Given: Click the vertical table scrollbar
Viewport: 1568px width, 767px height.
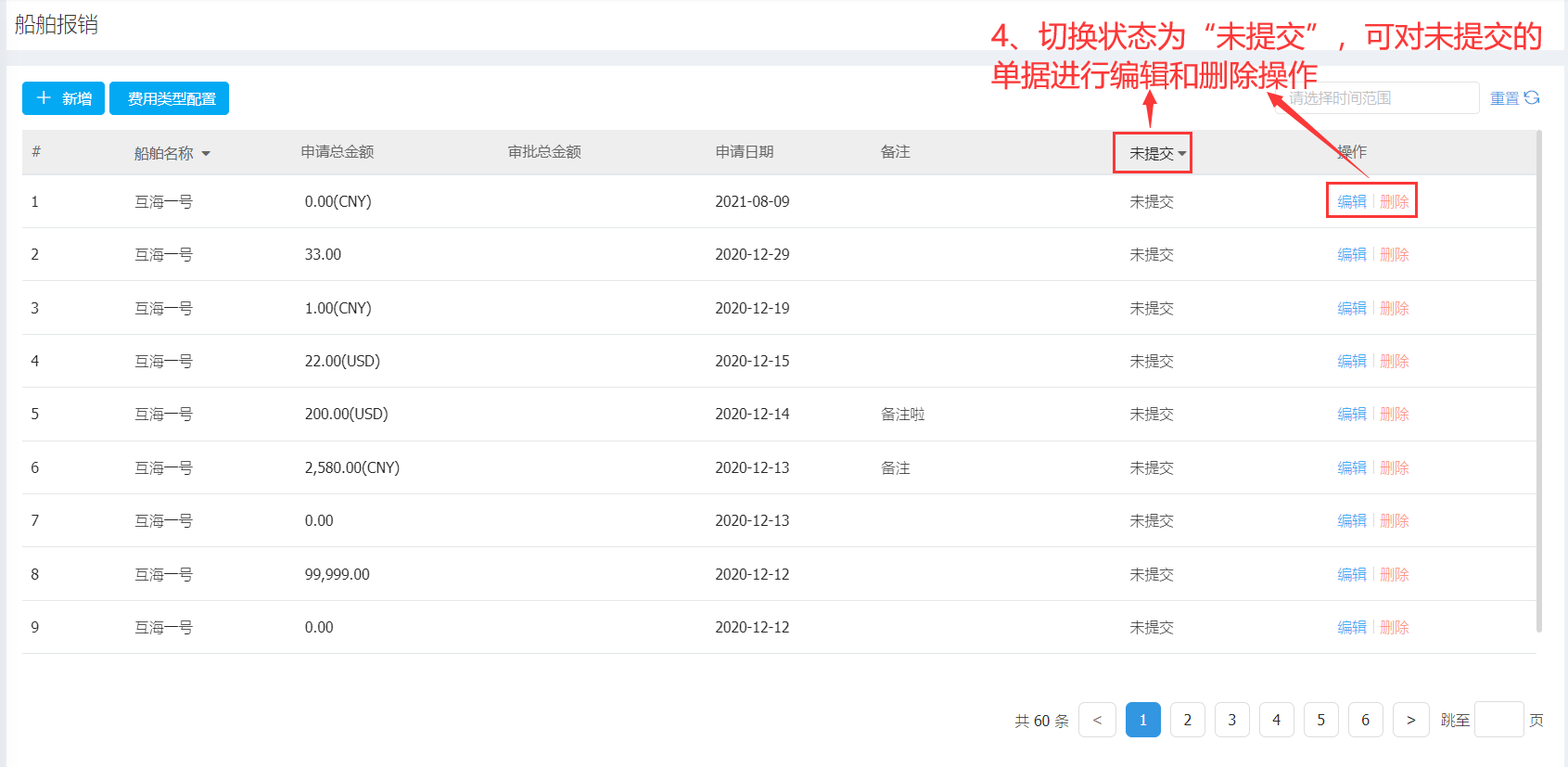Looking at the screenshot, I should click(x=1539, y=380).
